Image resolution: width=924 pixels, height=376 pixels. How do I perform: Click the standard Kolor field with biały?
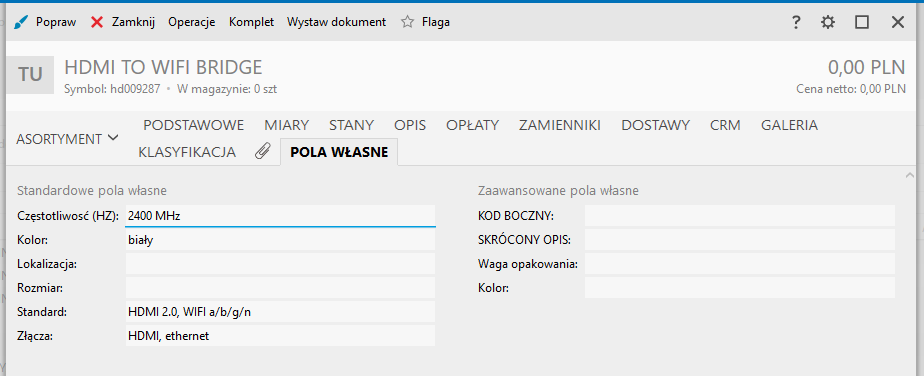(280, 240)
